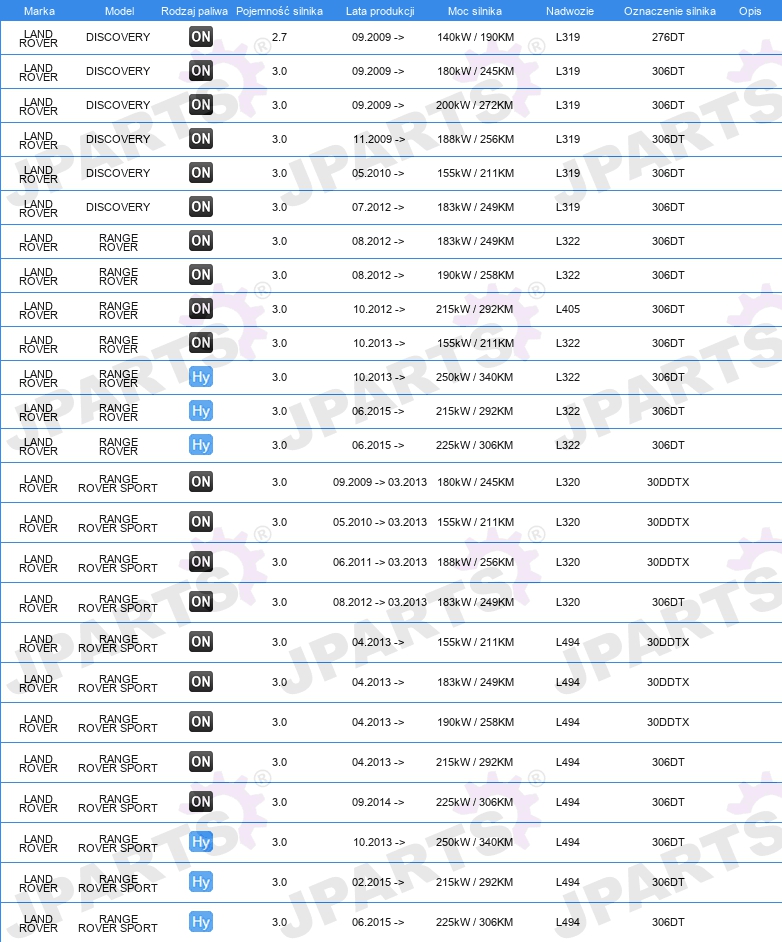Click the ON icon in the Range Rover Sport 09.2009 row
Viewport: 782px width, 942px height.
(201, 482)
